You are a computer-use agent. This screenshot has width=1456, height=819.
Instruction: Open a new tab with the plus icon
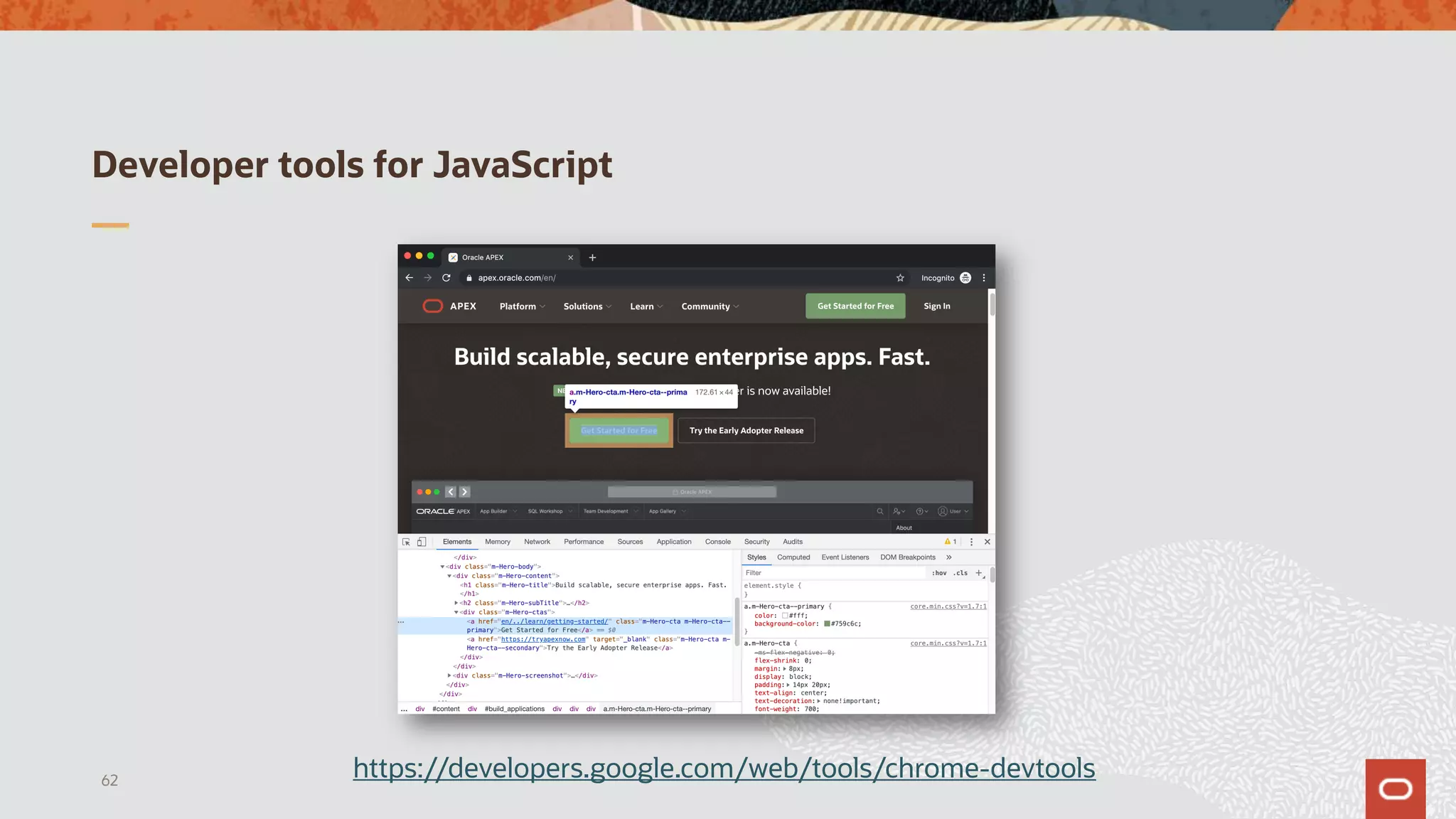click(x=592, y=257)
